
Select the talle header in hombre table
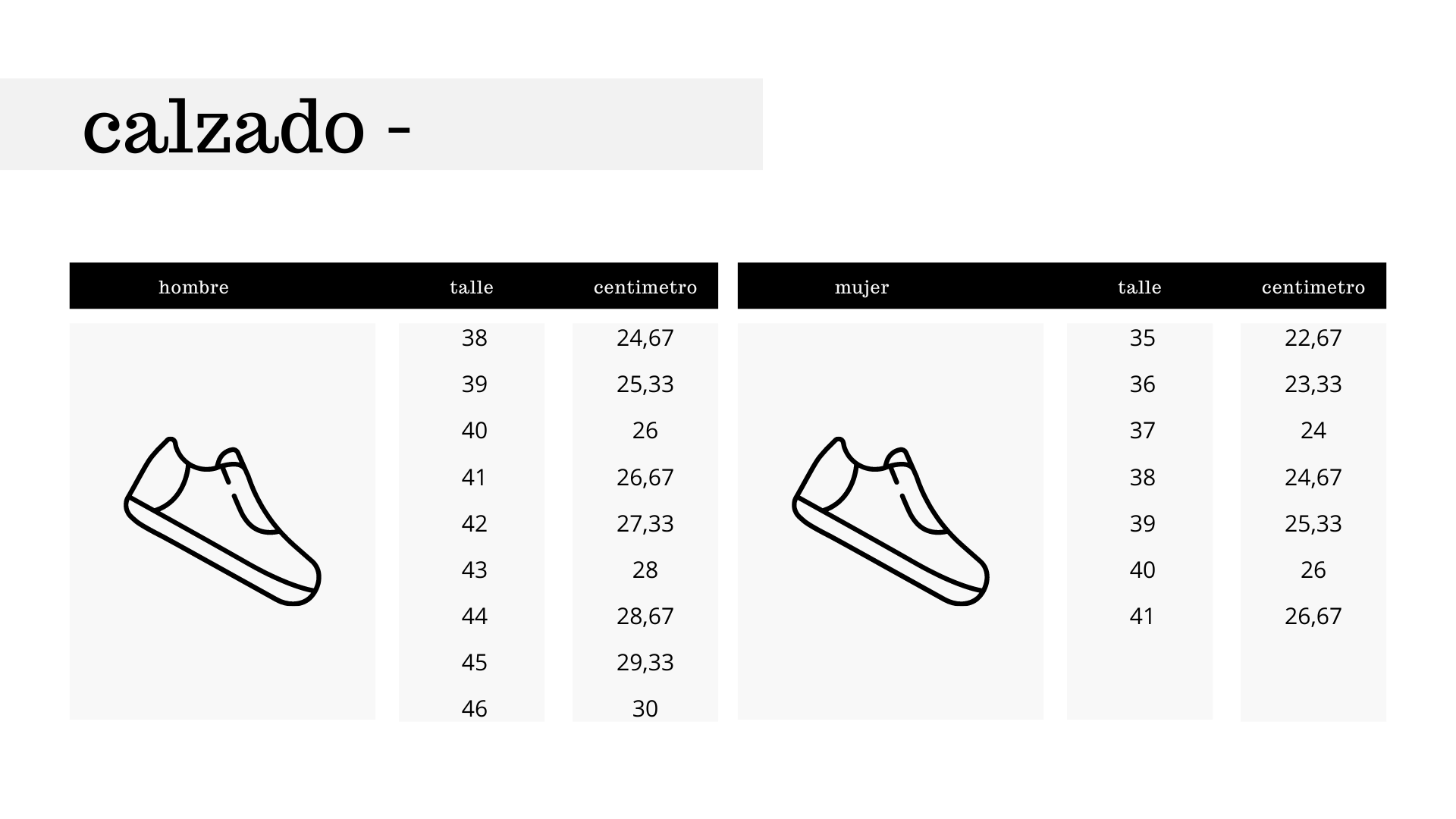click(x=472, y=287)
